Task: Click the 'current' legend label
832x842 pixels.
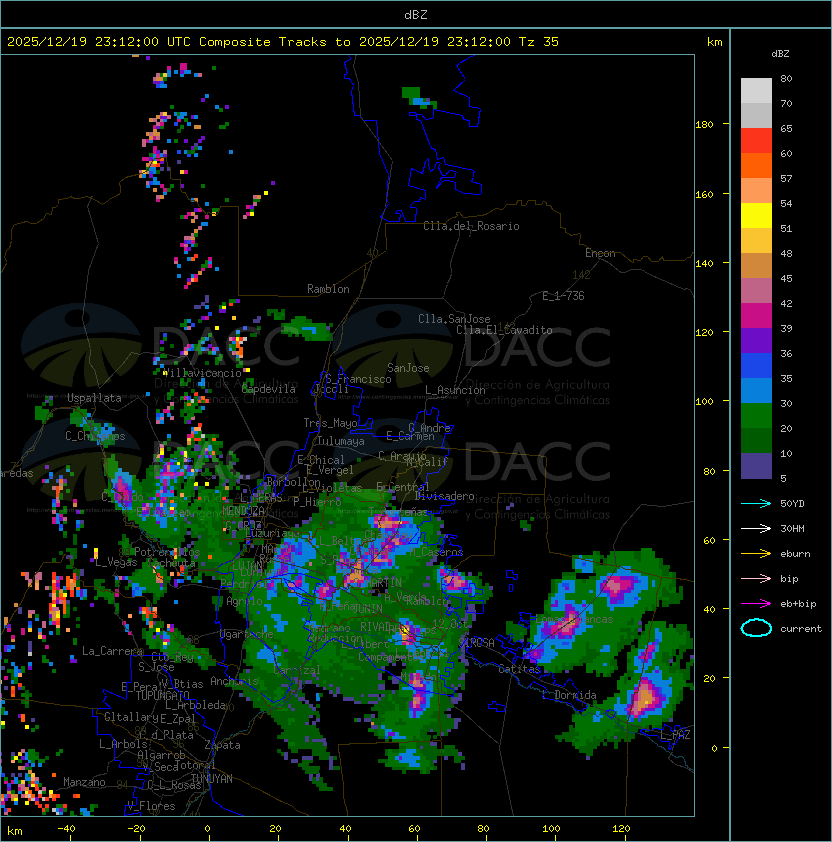Action: point(801,629)
